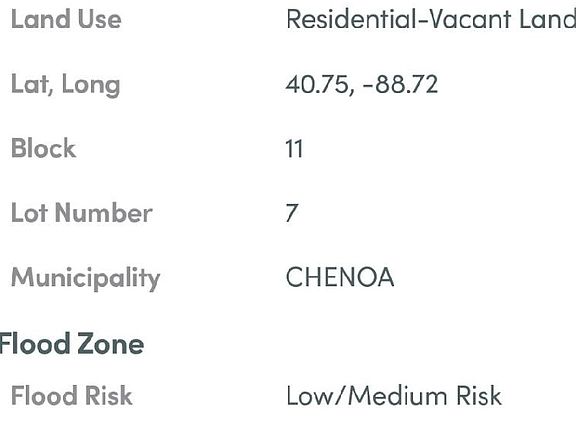This screenshot has height=432, width=576.
Task: Click the coordinates 40.75, -88.72
Action: tap(362, 84)
